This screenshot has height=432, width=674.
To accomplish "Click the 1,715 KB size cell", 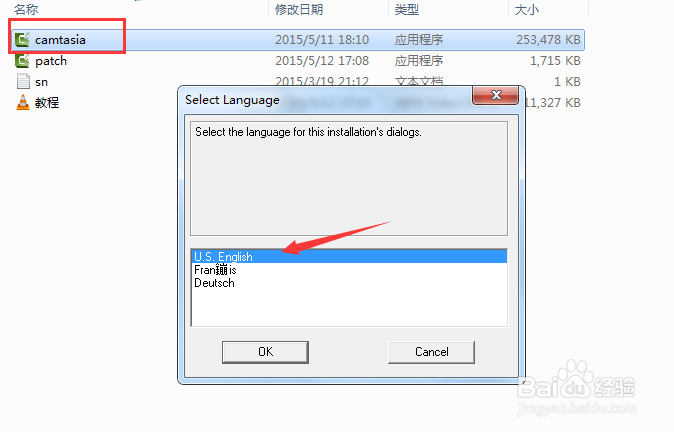I will 555,61.
